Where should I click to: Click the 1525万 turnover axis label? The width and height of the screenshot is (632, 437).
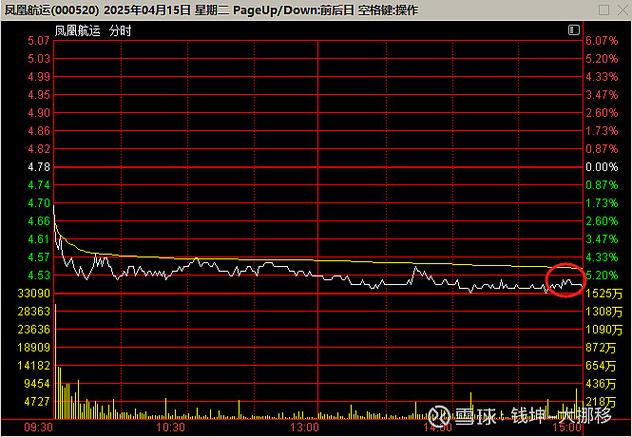pos(603,293)
